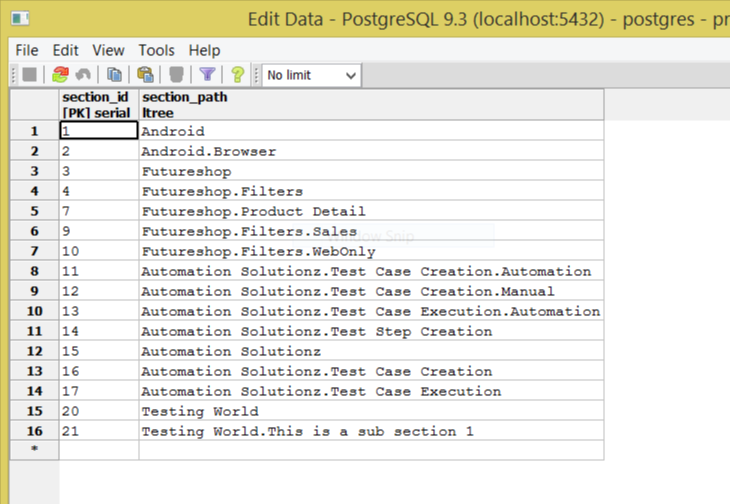The image size is (730, 504).
Task: Select row header number 5
Action: 34,211
